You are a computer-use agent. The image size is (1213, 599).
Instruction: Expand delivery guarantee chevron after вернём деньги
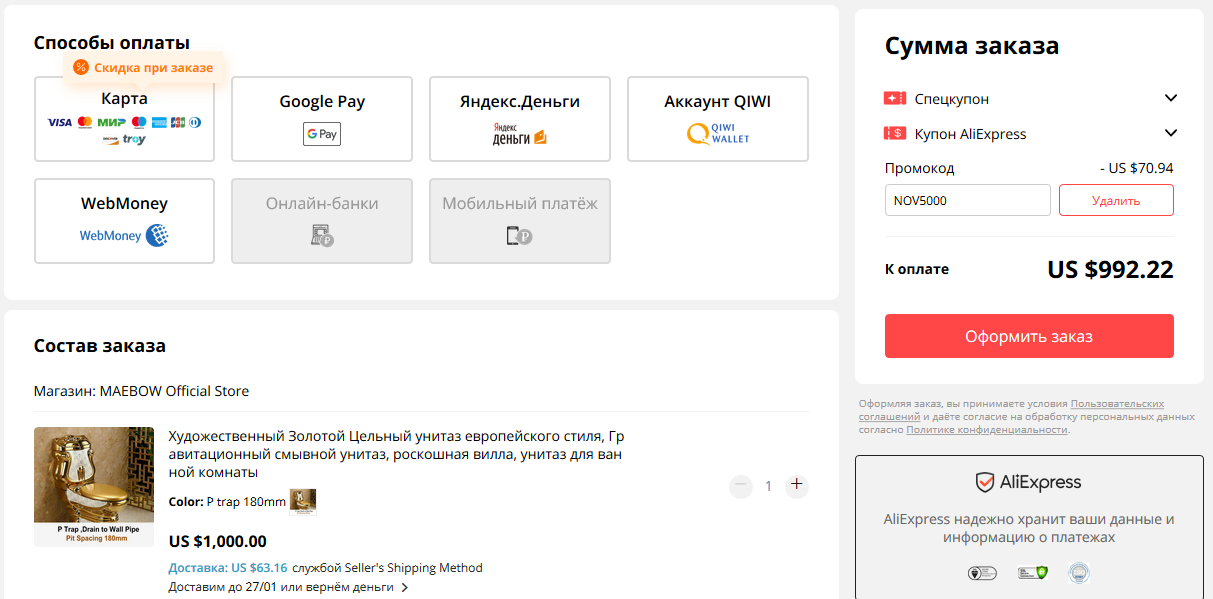pyautogui.click(x=405, y=587)
